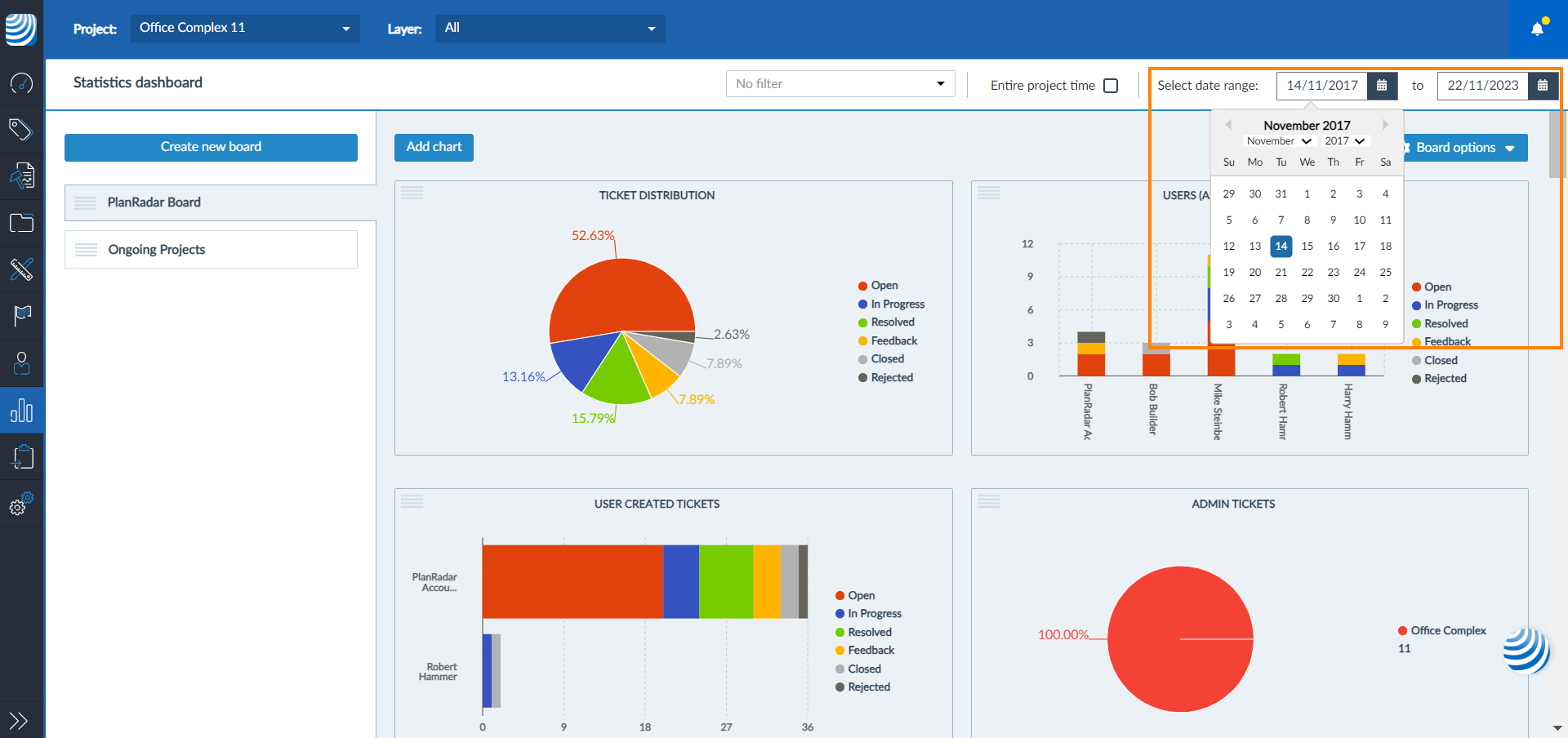Open the notifications bell icon

(x=1538, y=29)
